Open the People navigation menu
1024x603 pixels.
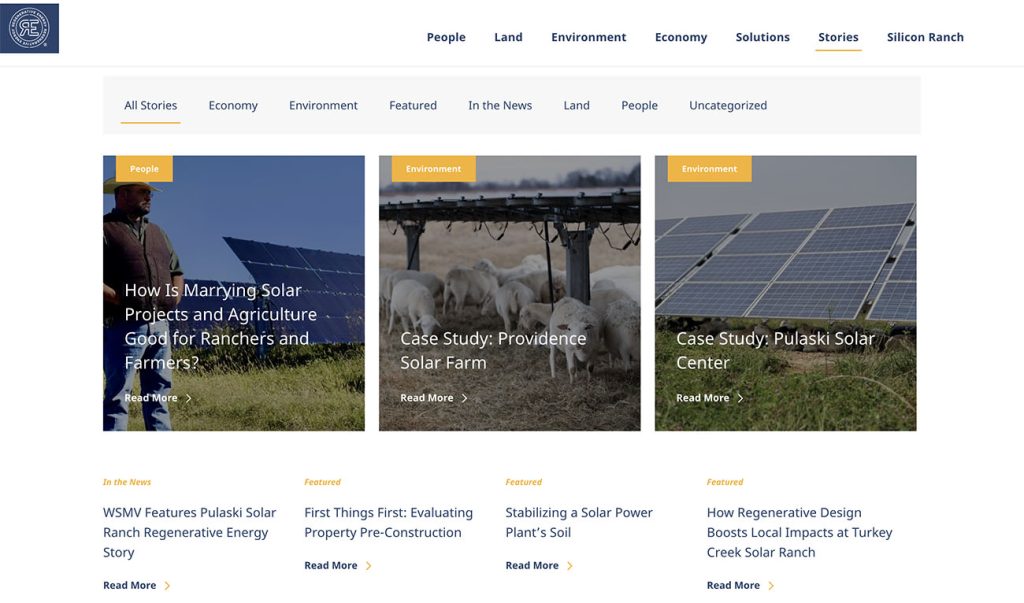click(x=446, y=37)
